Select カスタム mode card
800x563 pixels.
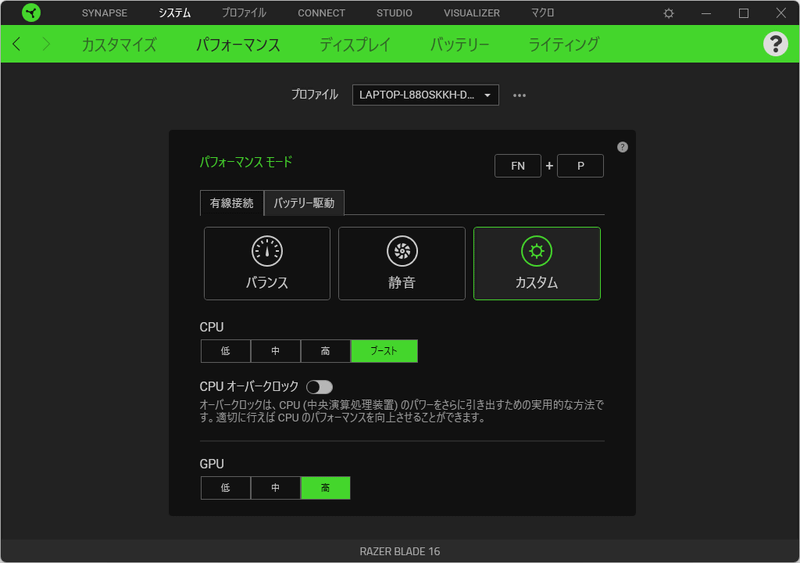point(537,263)
